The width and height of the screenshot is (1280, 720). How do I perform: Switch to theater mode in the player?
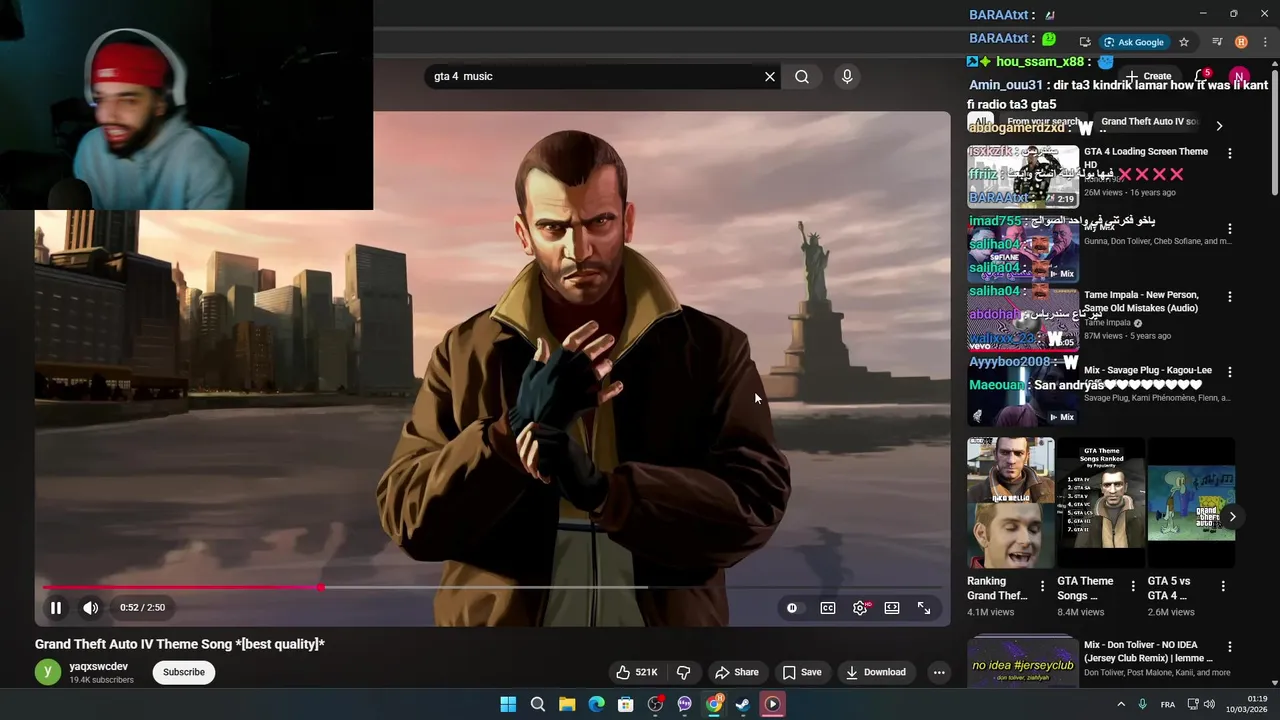coord(892,607)
